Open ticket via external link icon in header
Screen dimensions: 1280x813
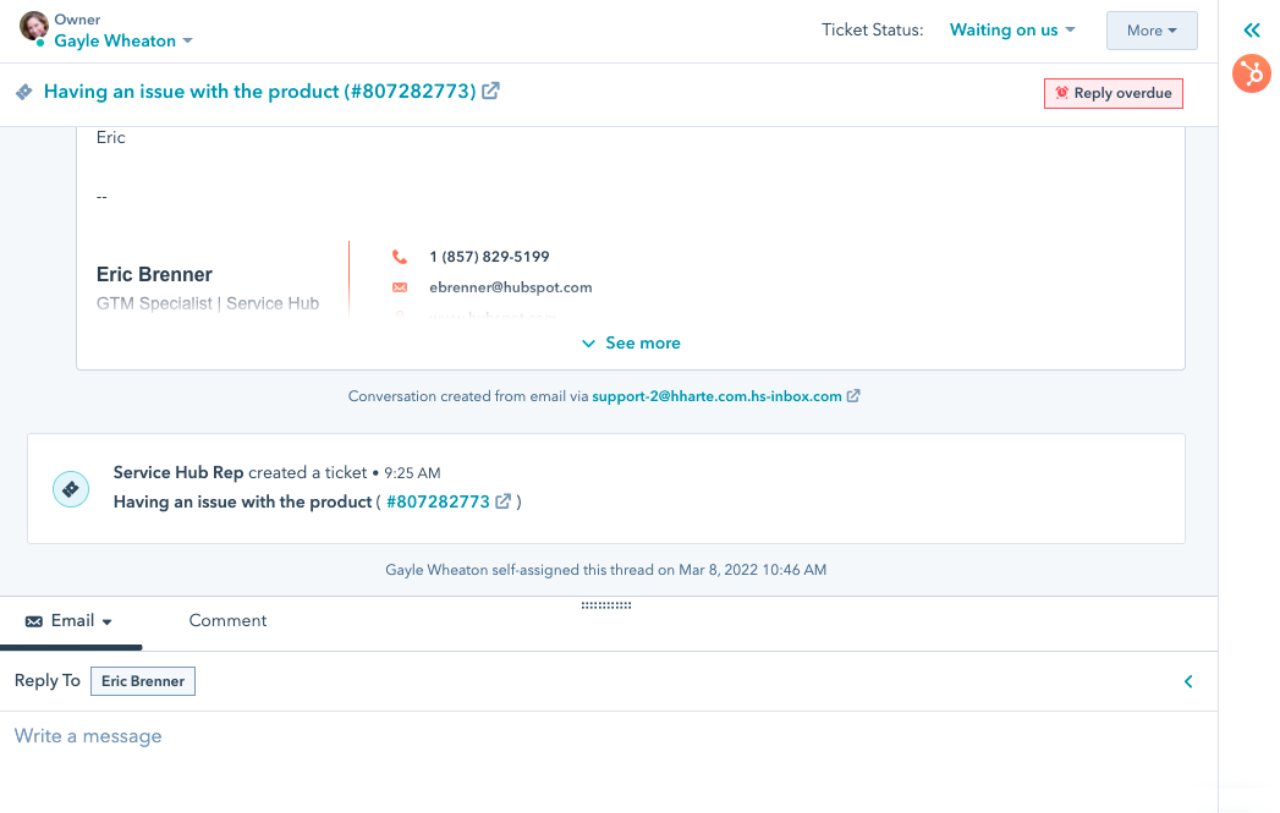point(491,91)
